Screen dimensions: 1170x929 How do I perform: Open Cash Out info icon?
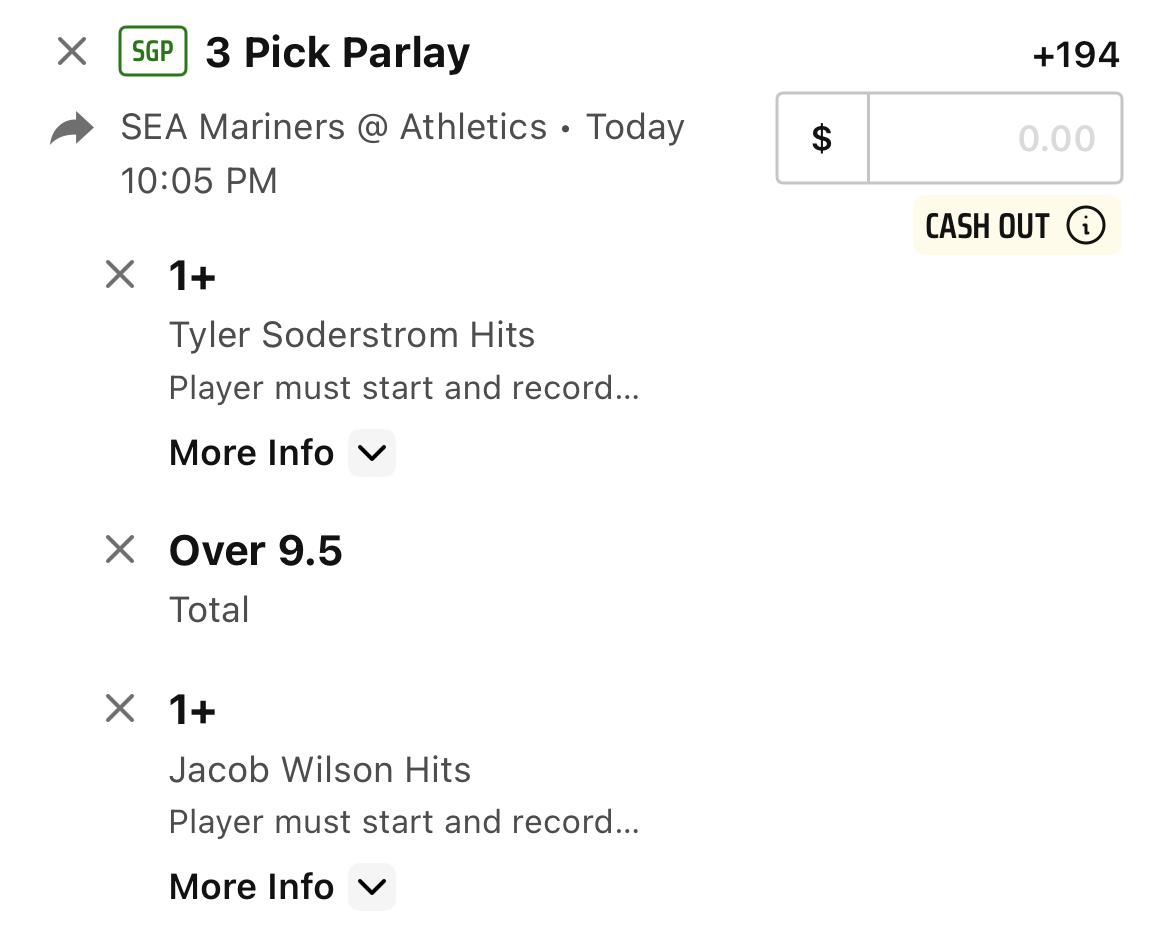coord(1085,225)
